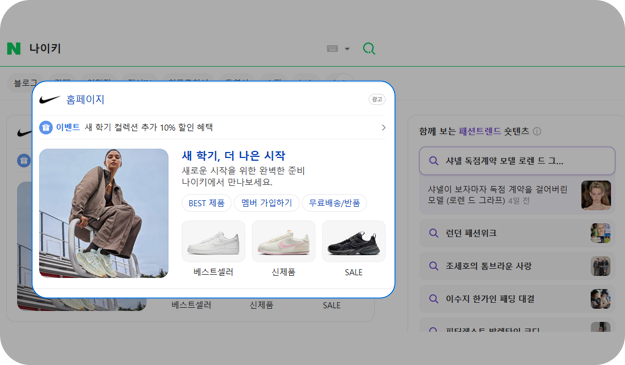Click search icon beside 샤넬 독점계약 모델

click(x=433, y=161)
